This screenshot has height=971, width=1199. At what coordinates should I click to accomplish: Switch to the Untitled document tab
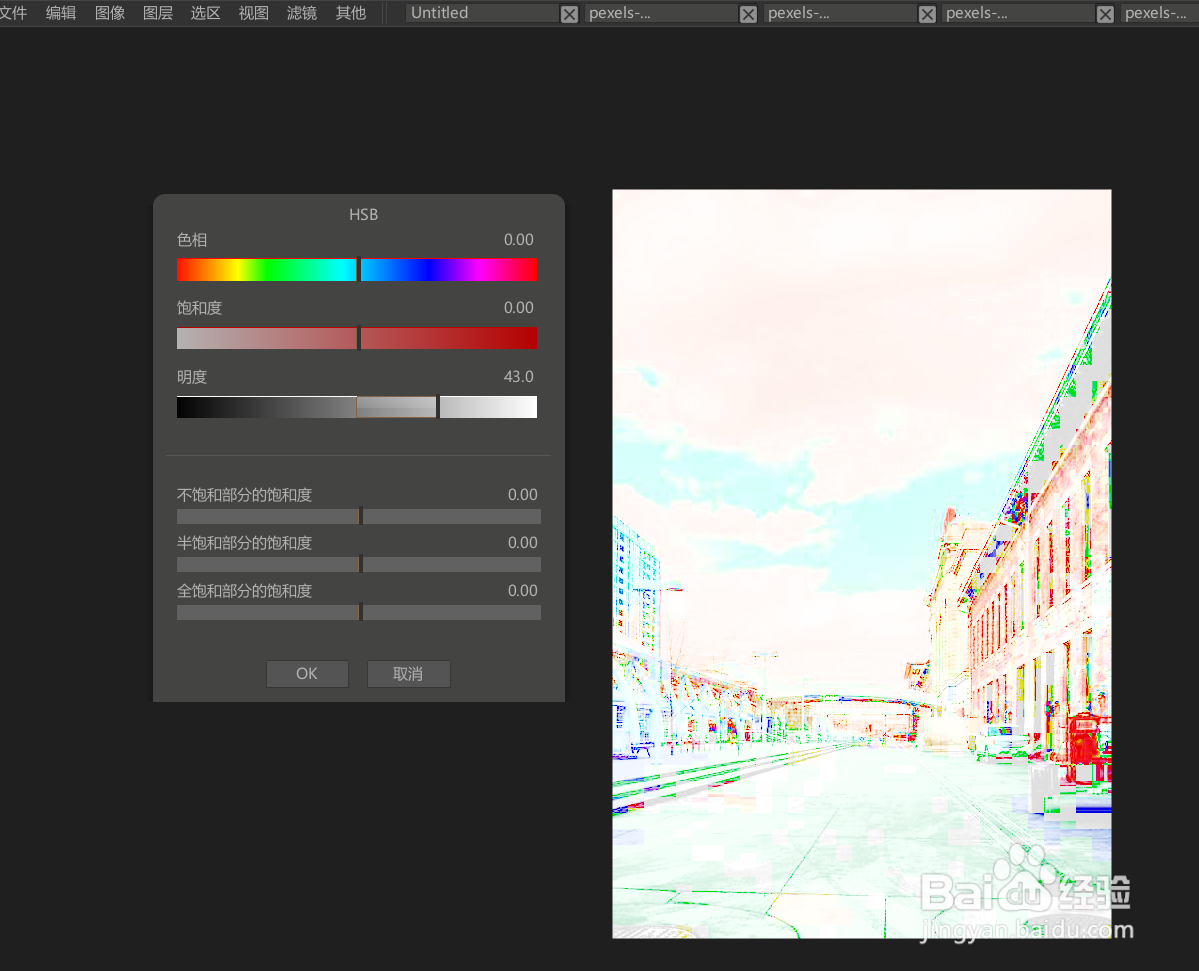[482, 13]
